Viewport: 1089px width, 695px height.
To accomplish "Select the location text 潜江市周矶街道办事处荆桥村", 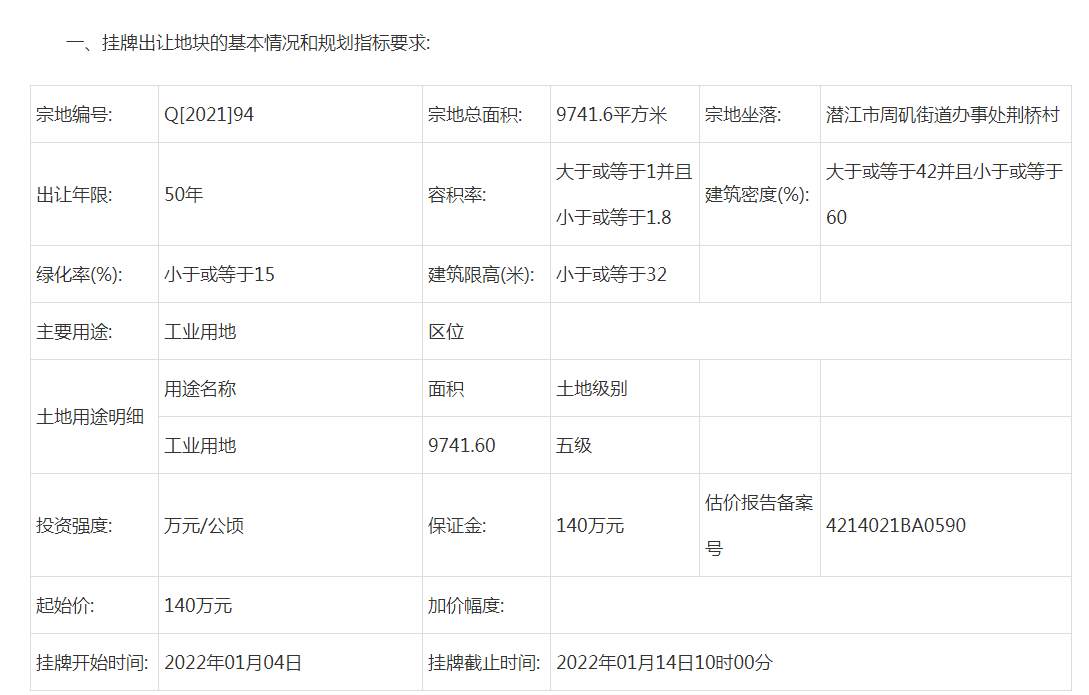I will pyautogui.click(x=943, y=115).
